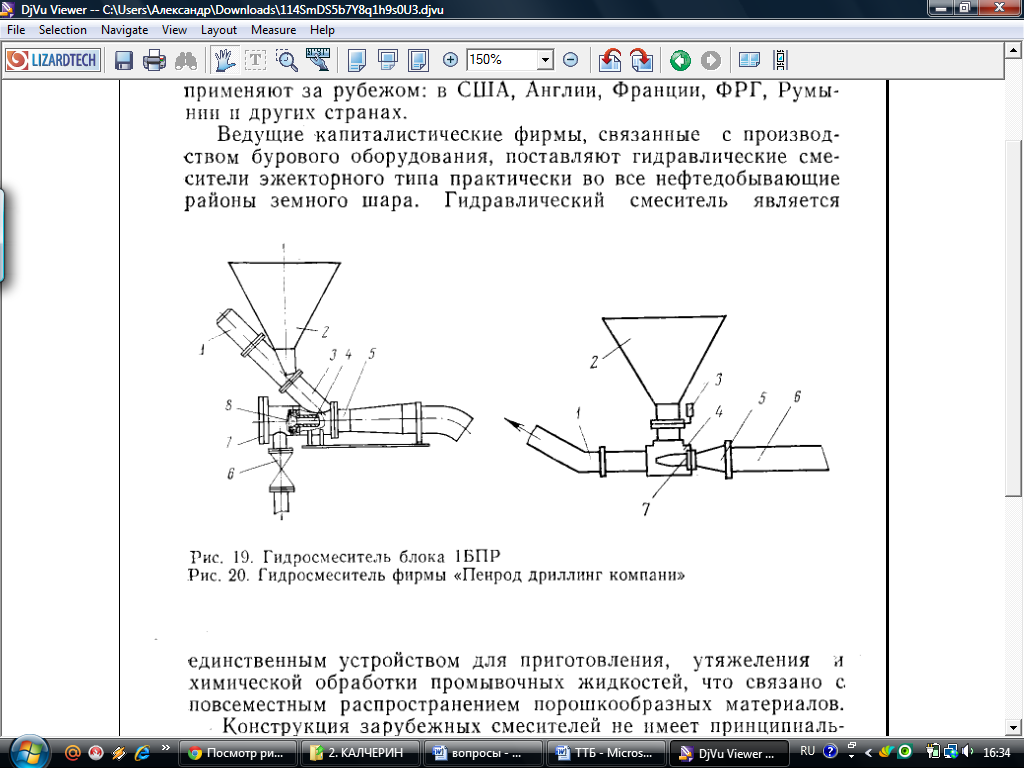
Task: Rotate page counterclockwise
Action: tap(610, 61)
